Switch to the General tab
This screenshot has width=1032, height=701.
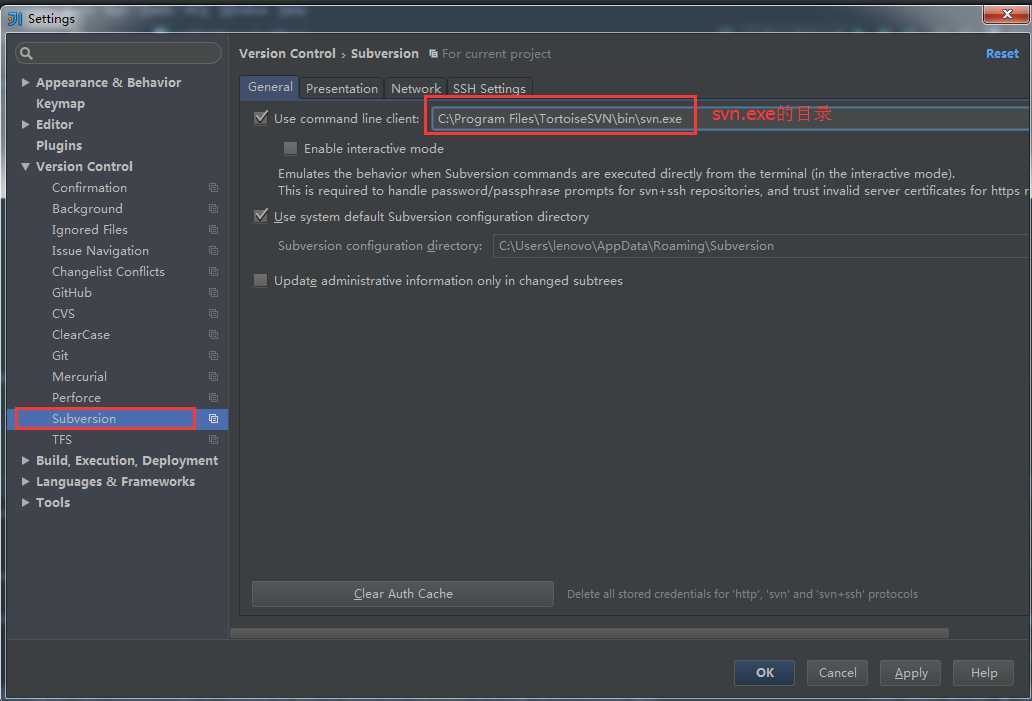pyautogui.click(x=270, y=88)
